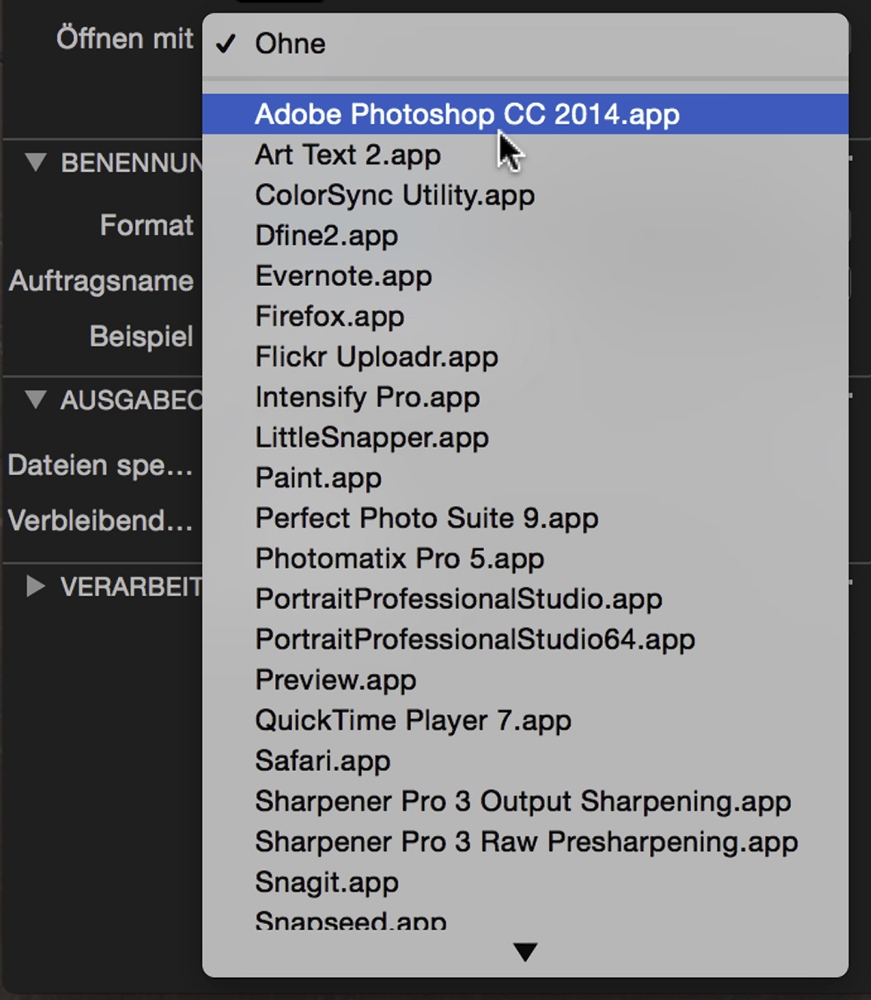
Task: Click the Auftragsname label
Action: (101, 281)
